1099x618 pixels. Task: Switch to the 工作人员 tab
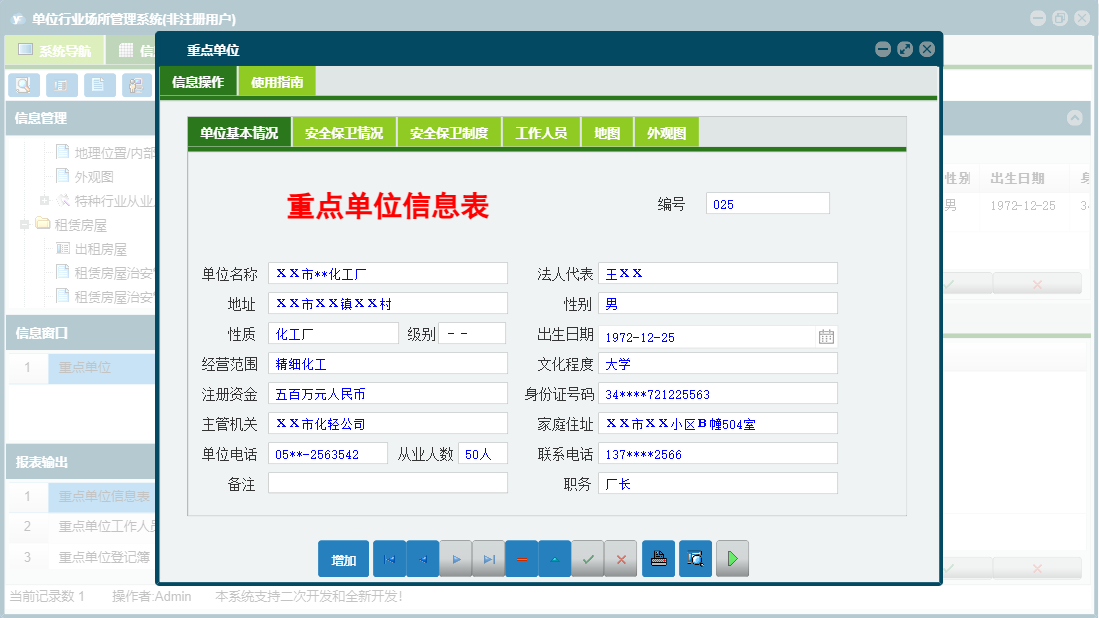pos(540,131)
